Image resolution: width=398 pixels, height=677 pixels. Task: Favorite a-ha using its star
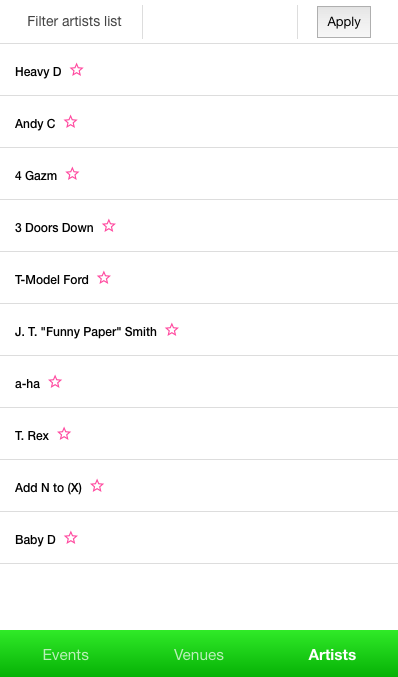point(55,382)
